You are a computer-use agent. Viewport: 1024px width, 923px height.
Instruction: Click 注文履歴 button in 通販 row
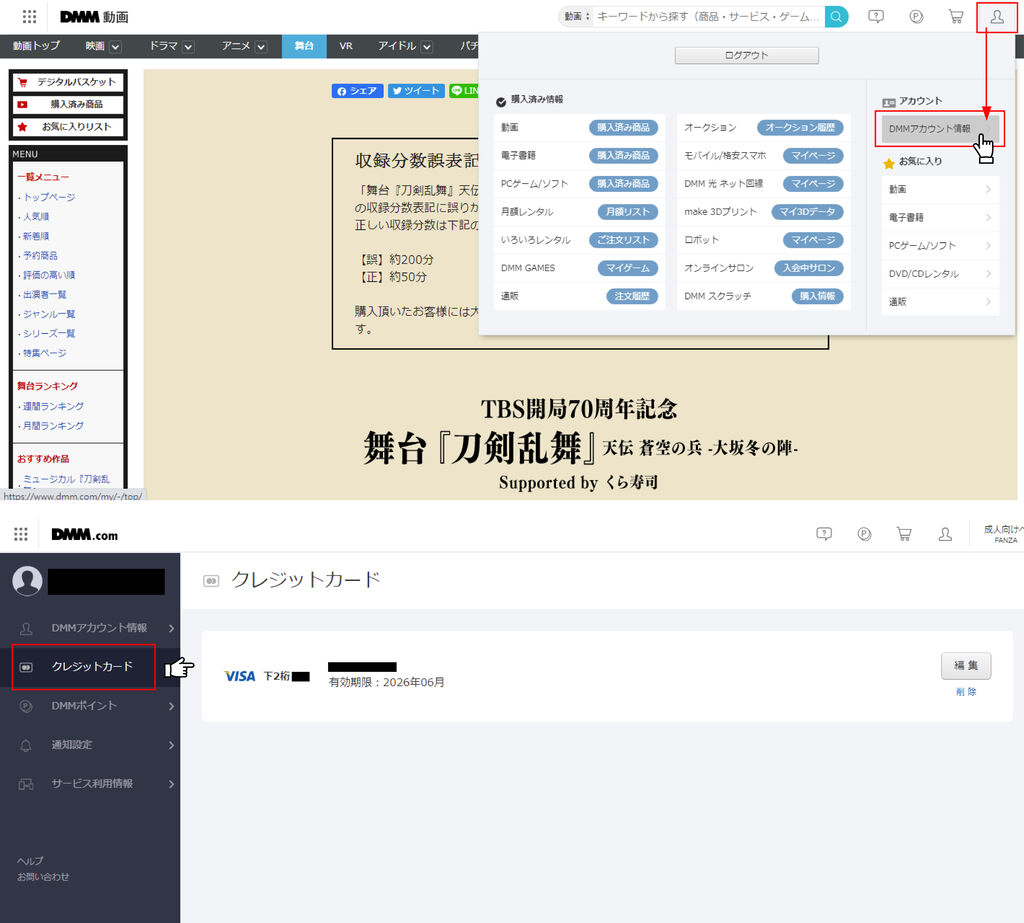coord(632,296)
